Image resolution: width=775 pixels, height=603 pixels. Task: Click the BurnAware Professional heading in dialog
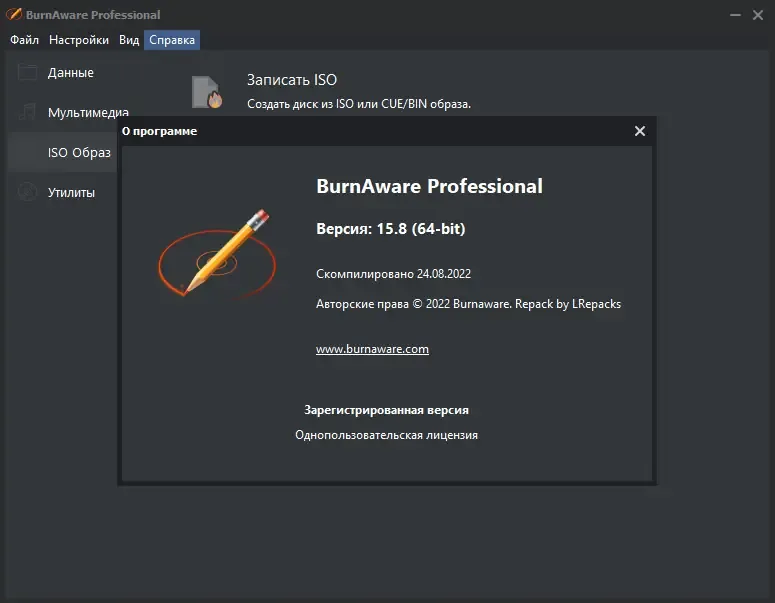pos(429,186)
